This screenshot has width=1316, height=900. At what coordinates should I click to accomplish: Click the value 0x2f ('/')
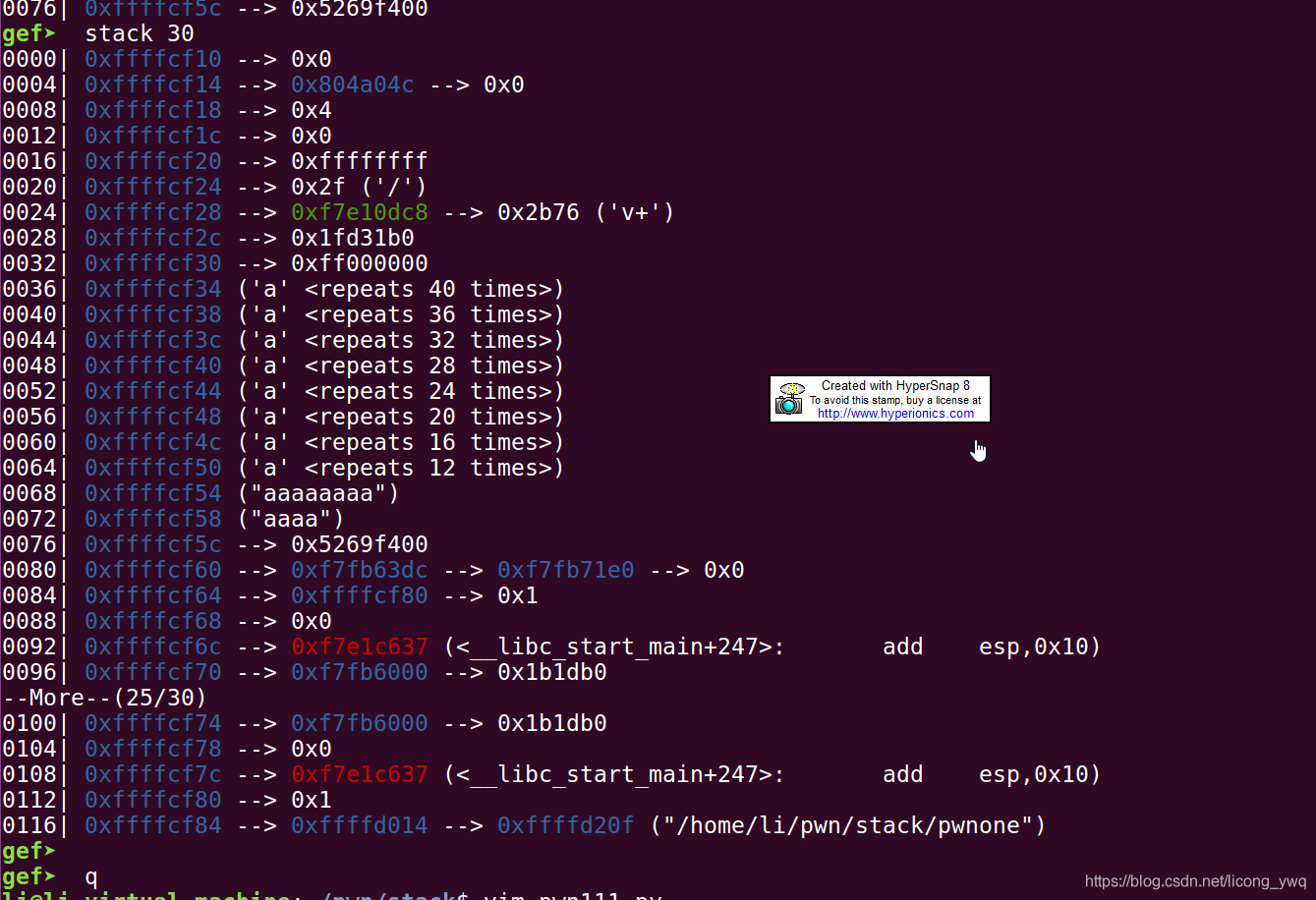click(x=360, y=187)
